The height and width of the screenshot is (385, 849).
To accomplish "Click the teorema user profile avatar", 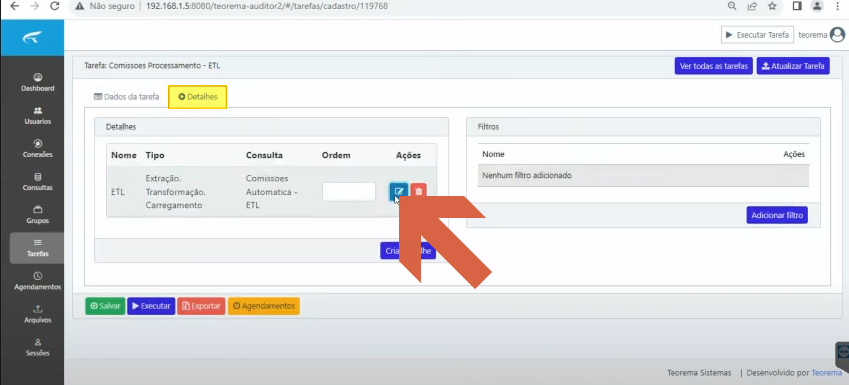I will coord(837,35).
